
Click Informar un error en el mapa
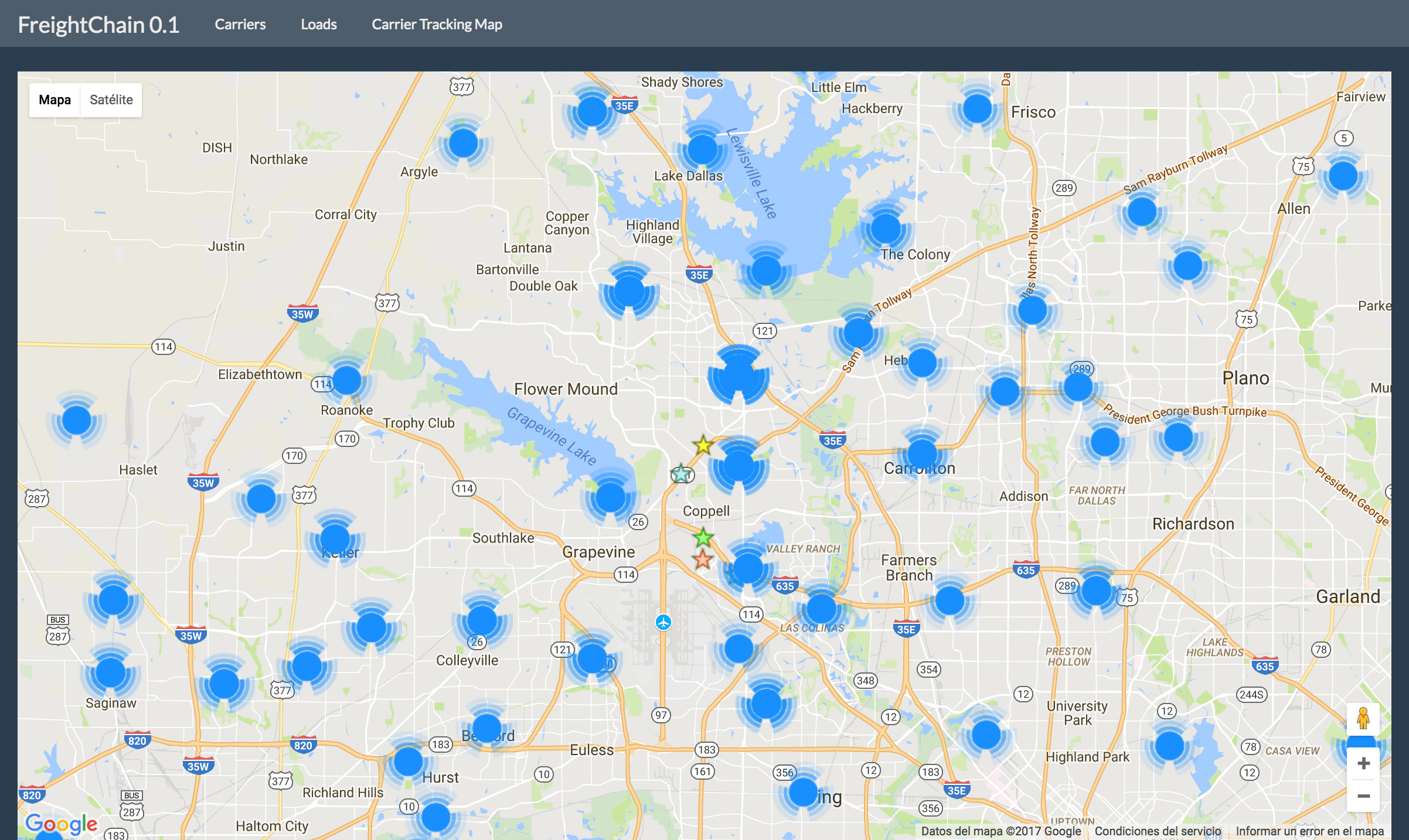coord(1309,831)
